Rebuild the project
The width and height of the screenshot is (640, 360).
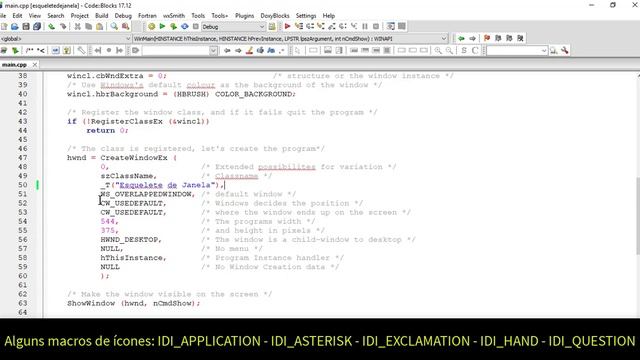[x=184, y=27]
